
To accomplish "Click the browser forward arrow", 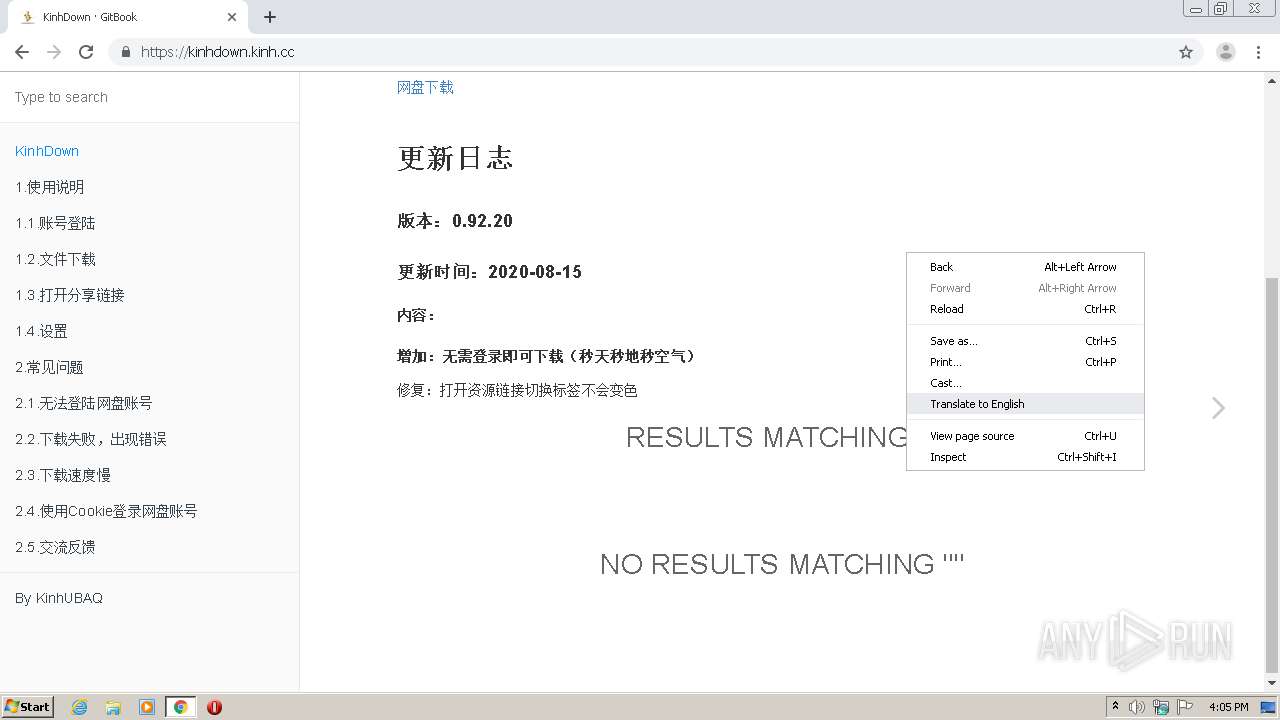I will 54,52.
